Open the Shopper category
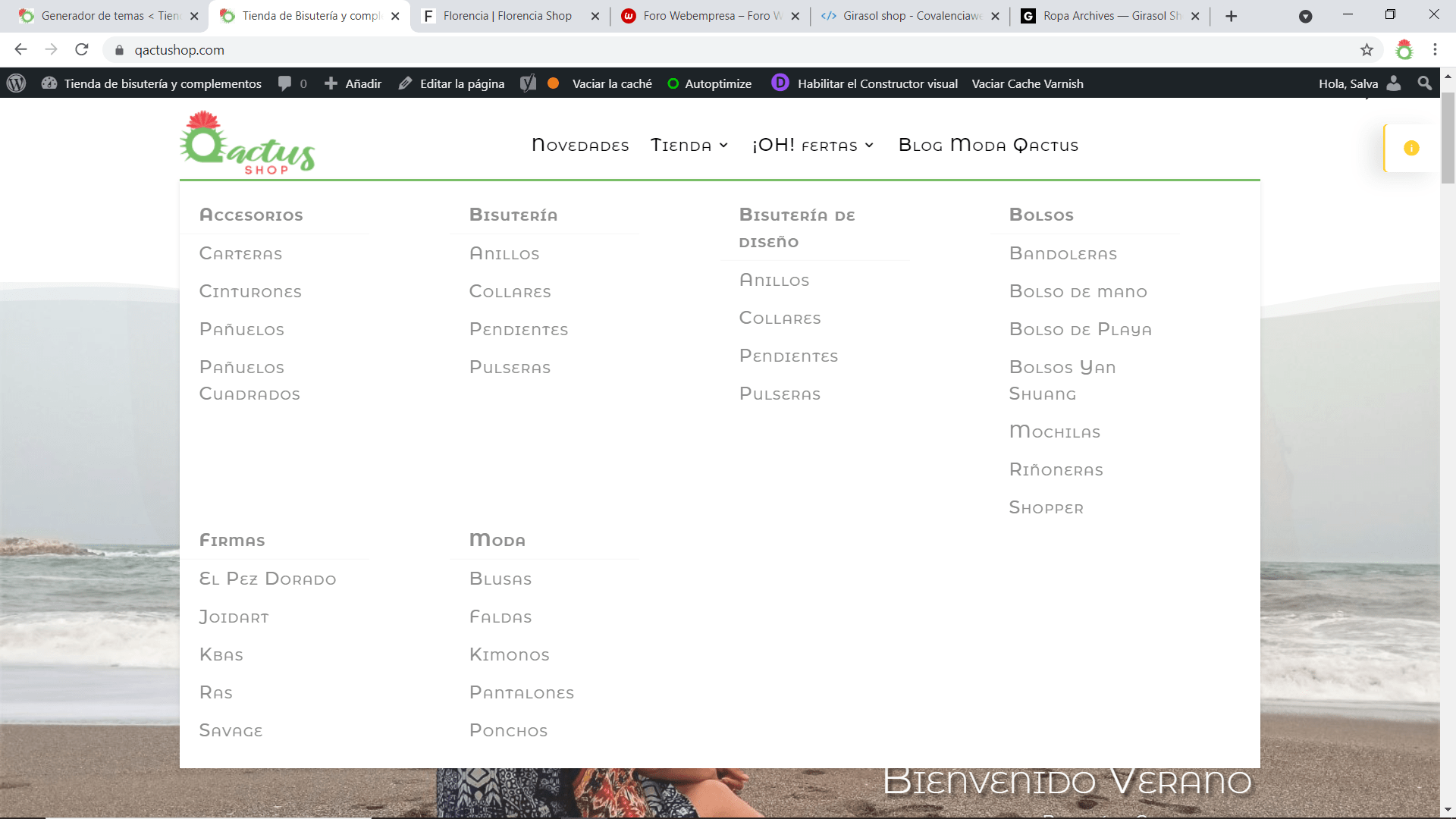1456x819 pixels. pyautogui.click(x=1046, y=508)
